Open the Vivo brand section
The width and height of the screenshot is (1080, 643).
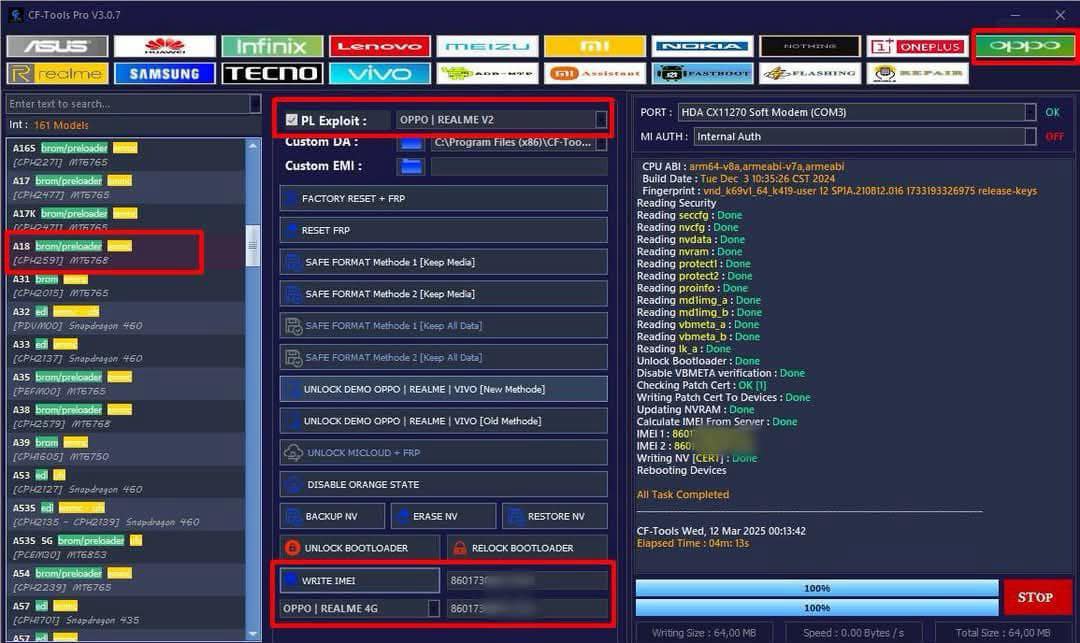380,73
